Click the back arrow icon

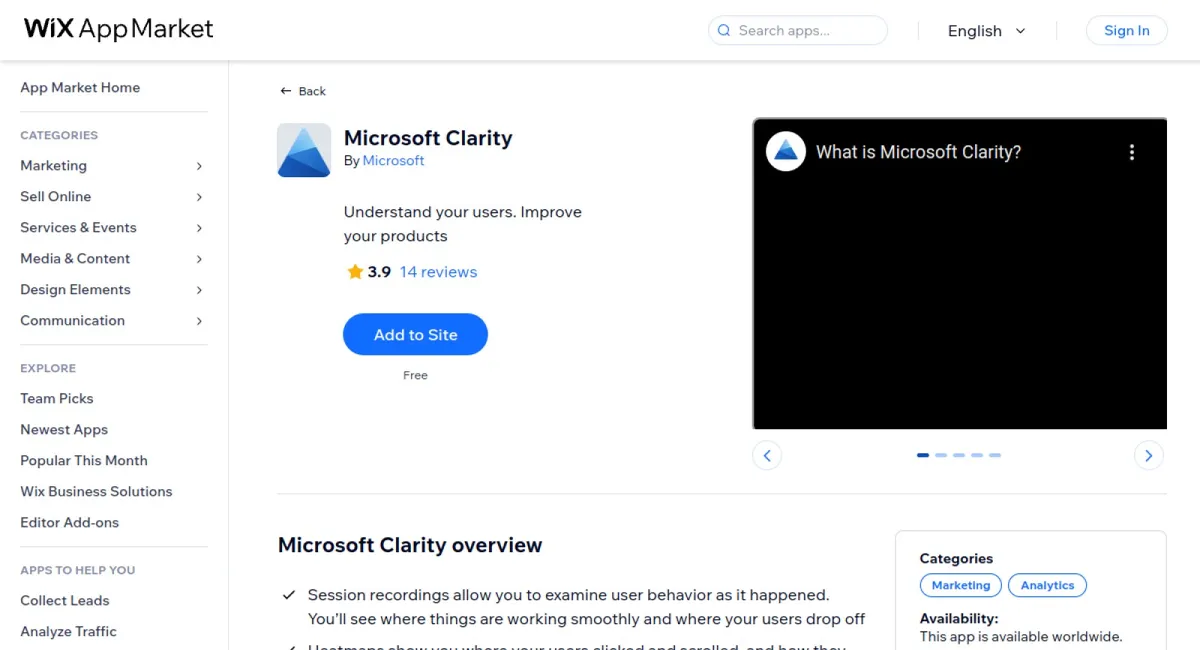tap(285, 91)
